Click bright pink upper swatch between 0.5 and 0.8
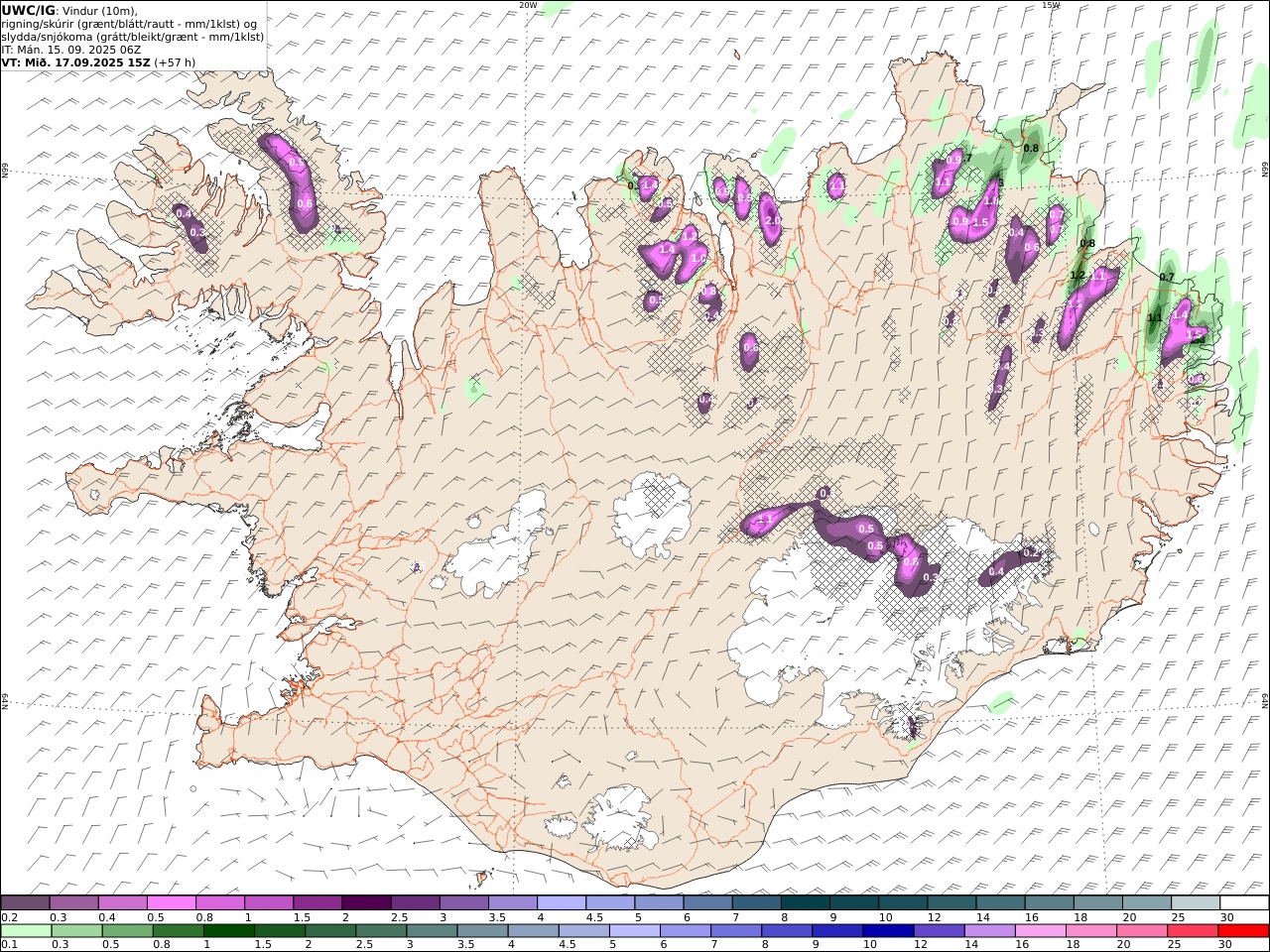 point(171,902)
